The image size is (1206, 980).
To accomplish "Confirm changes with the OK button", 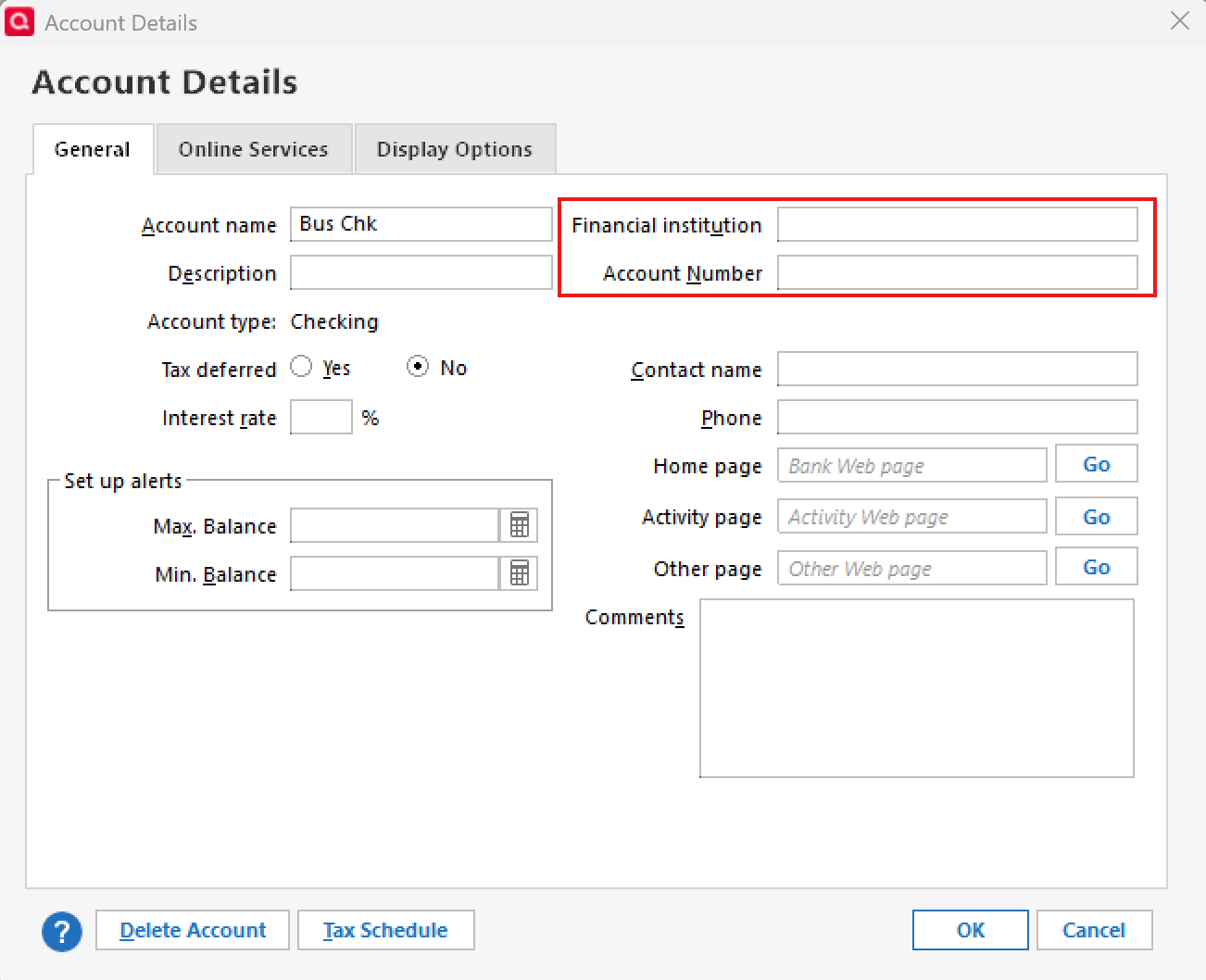I will (x=970, y=930).
